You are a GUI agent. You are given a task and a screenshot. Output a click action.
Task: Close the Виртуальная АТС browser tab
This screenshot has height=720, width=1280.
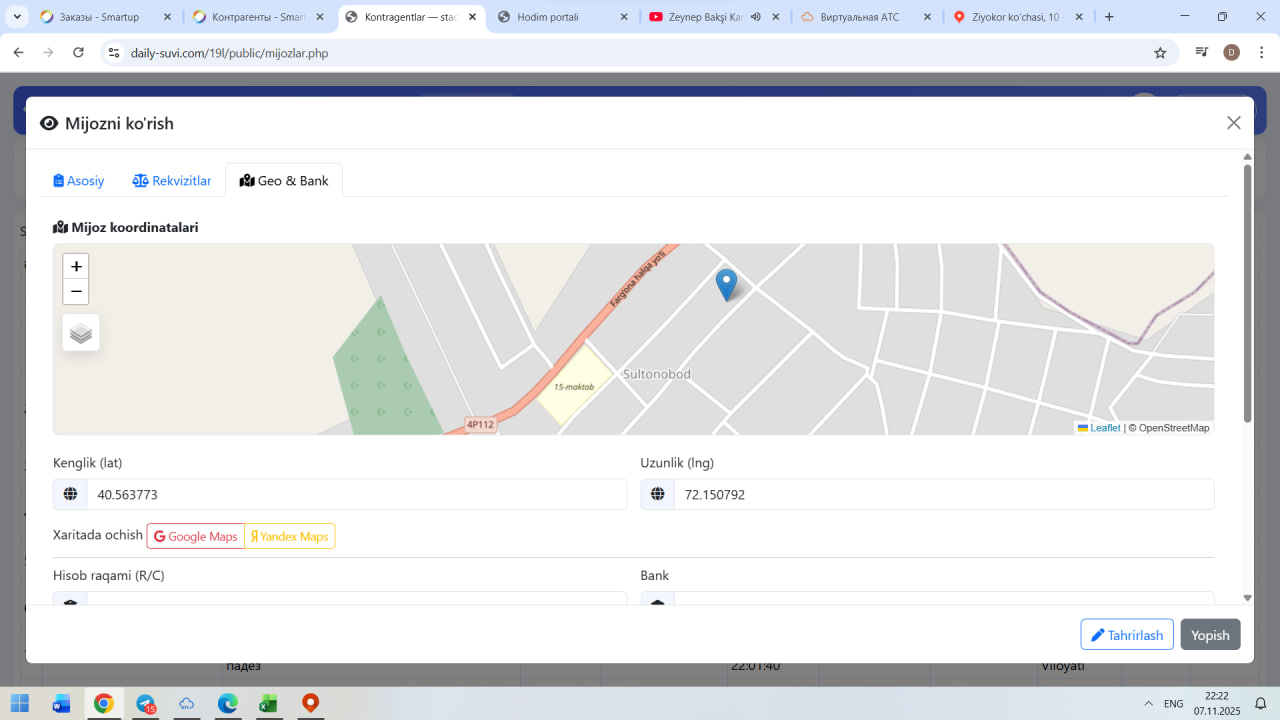pos(928,17)
